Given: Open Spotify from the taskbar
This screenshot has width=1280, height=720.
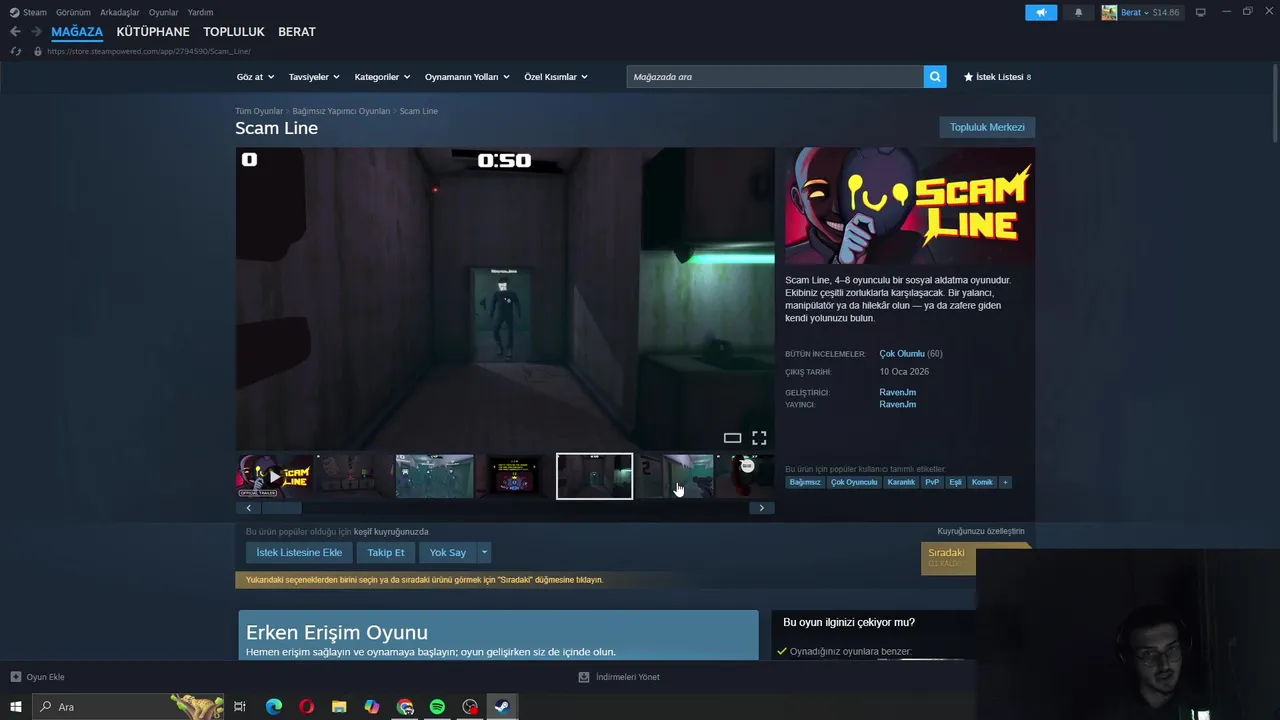Looking at the screenshot, I should pos(437,707).
